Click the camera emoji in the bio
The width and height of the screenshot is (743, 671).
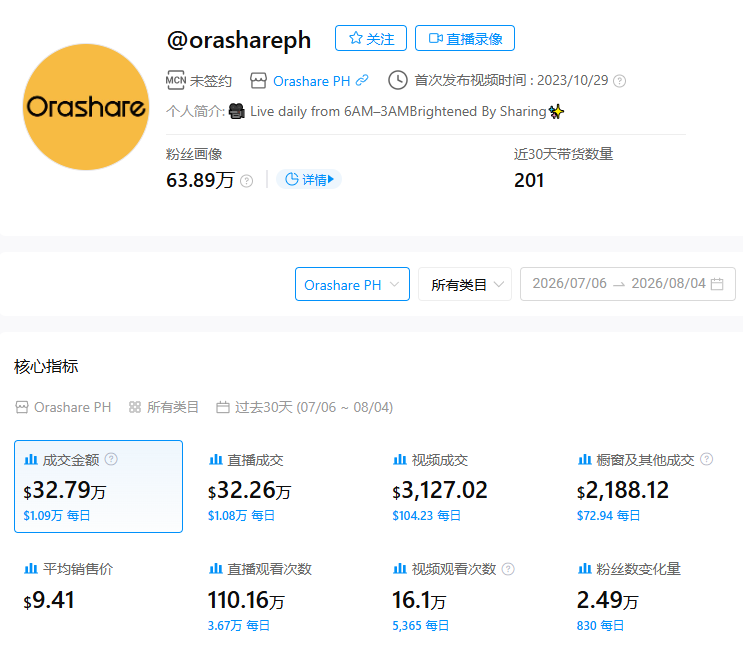point(236,111)
